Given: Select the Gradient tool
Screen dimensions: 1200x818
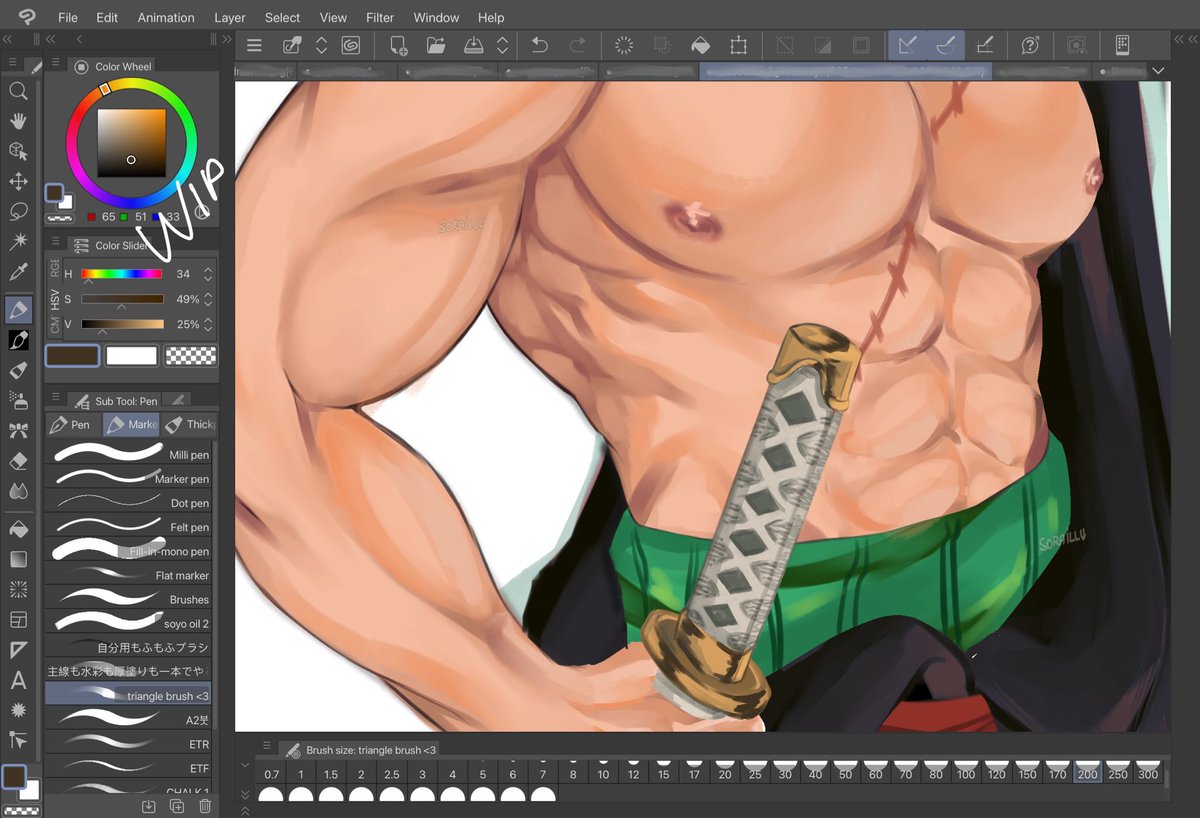Looking at the screenshot, I should (x=18, y=559).
